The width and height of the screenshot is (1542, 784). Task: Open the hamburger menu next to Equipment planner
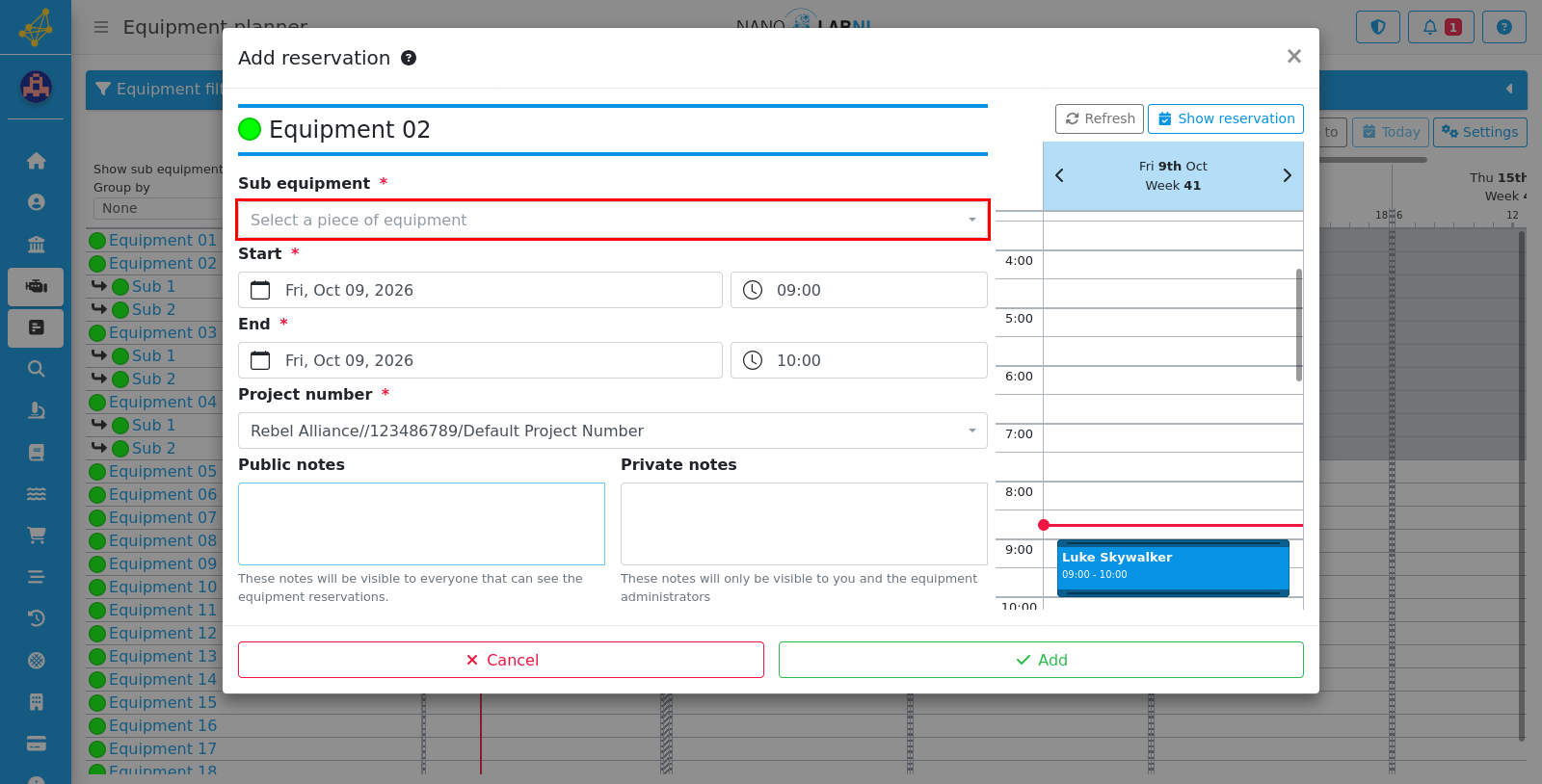(101, 27)
